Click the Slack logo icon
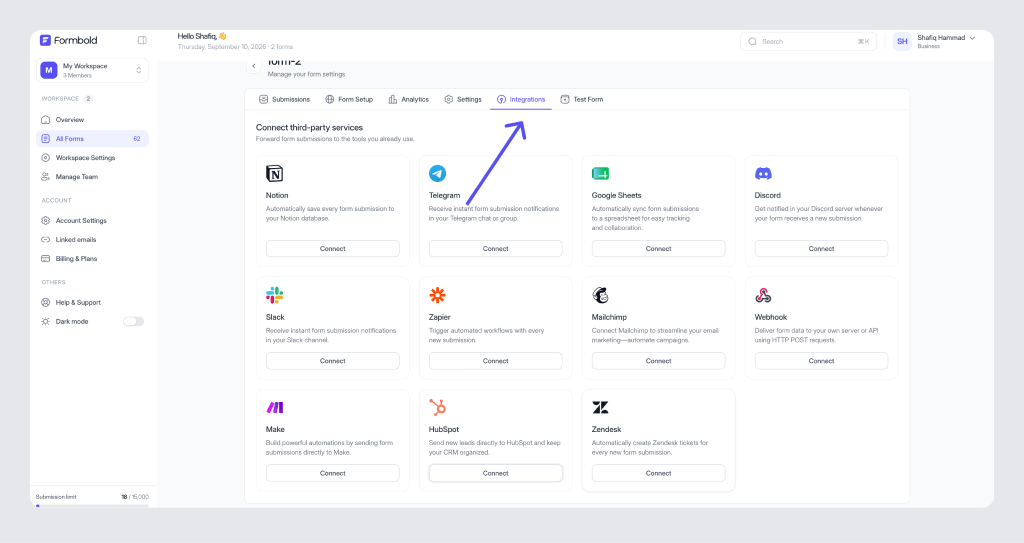Image resolution: width=1024 pixels, height=543 pixels. click(x=274, y=295)
